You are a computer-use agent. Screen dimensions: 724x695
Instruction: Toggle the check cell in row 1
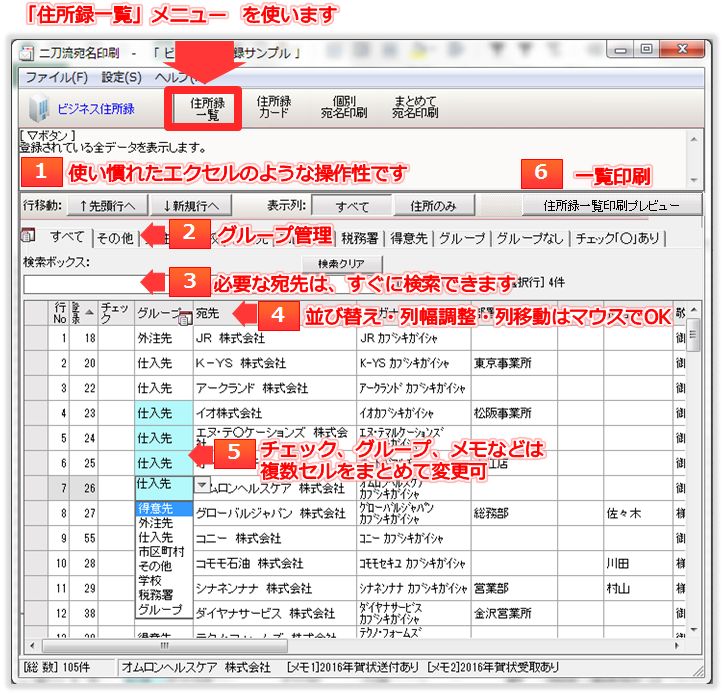[116, 338]
